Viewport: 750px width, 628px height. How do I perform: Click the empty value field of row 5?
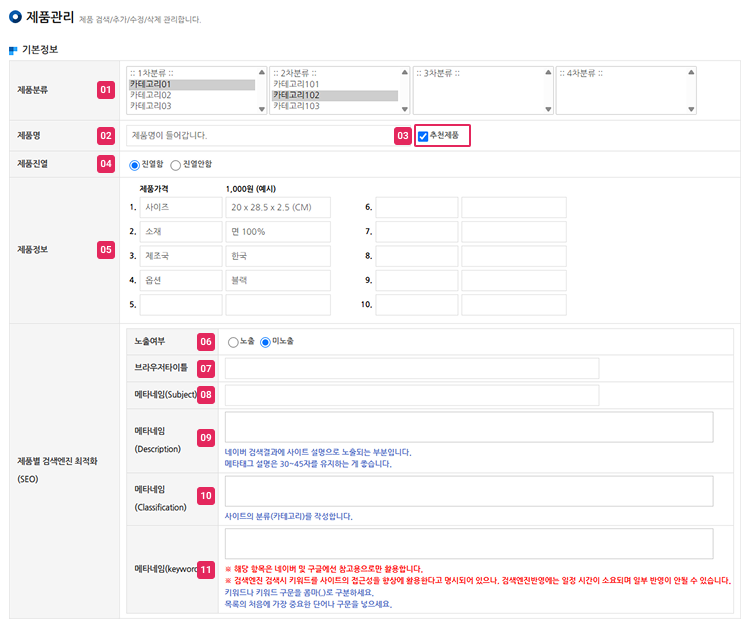[278, 305]
